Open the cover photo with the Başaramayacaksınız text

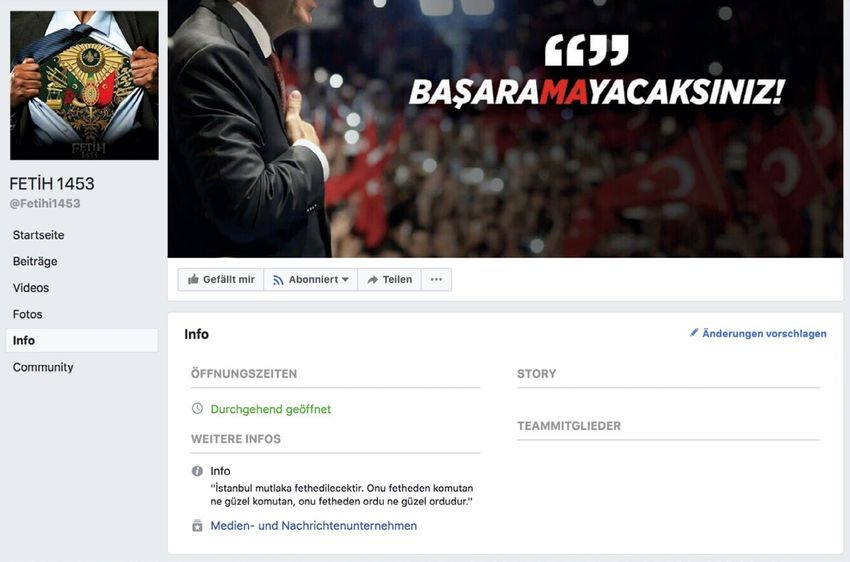505,128
